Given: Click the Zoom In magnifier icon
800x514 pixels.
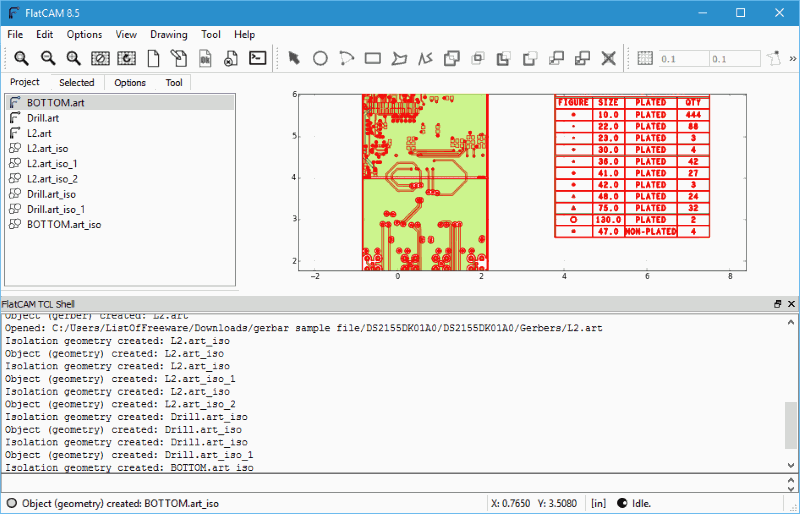Looking at the screenshot, I should pyautogui.click(x=73, y=58).
